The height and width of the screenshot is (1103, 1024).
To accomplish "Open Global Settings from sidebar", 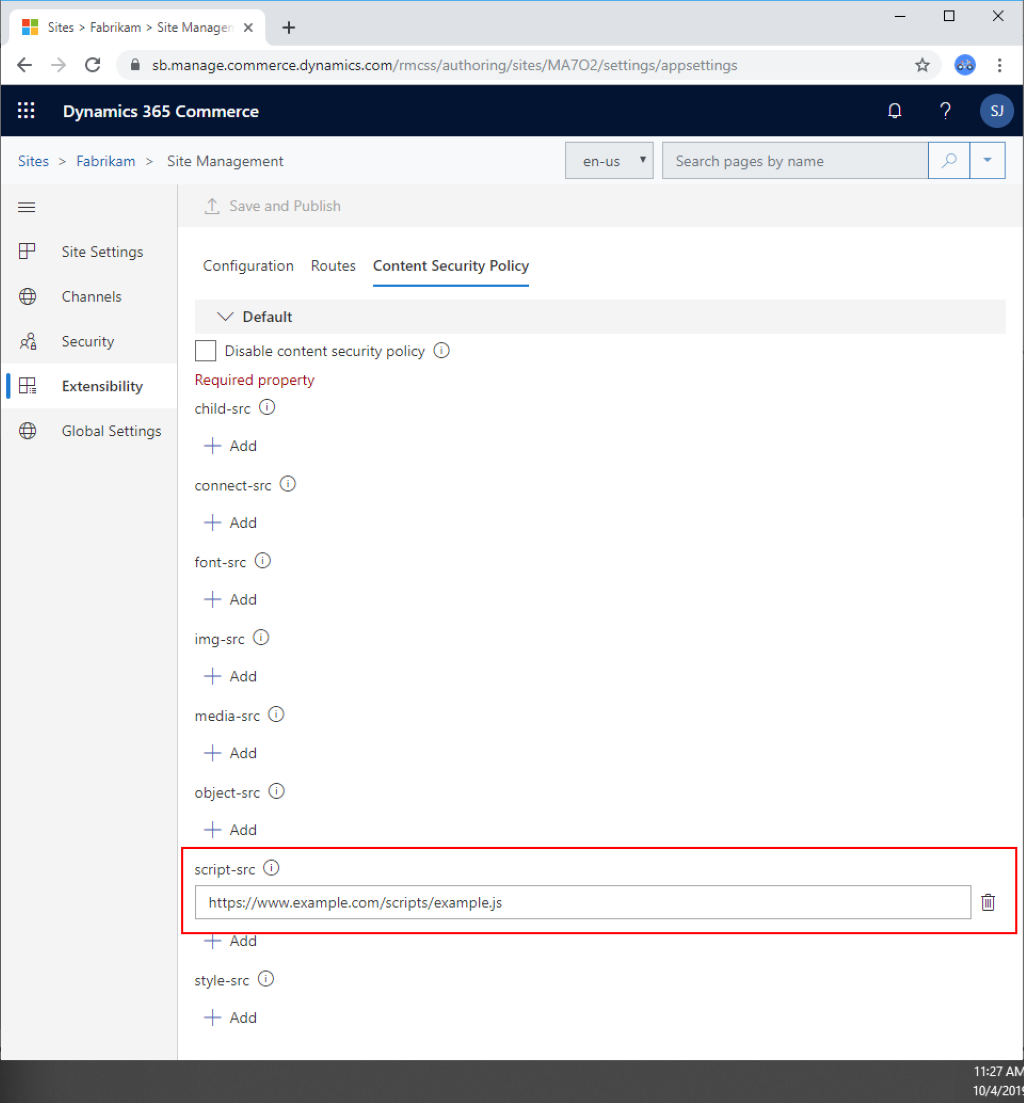I will (111, 430).
